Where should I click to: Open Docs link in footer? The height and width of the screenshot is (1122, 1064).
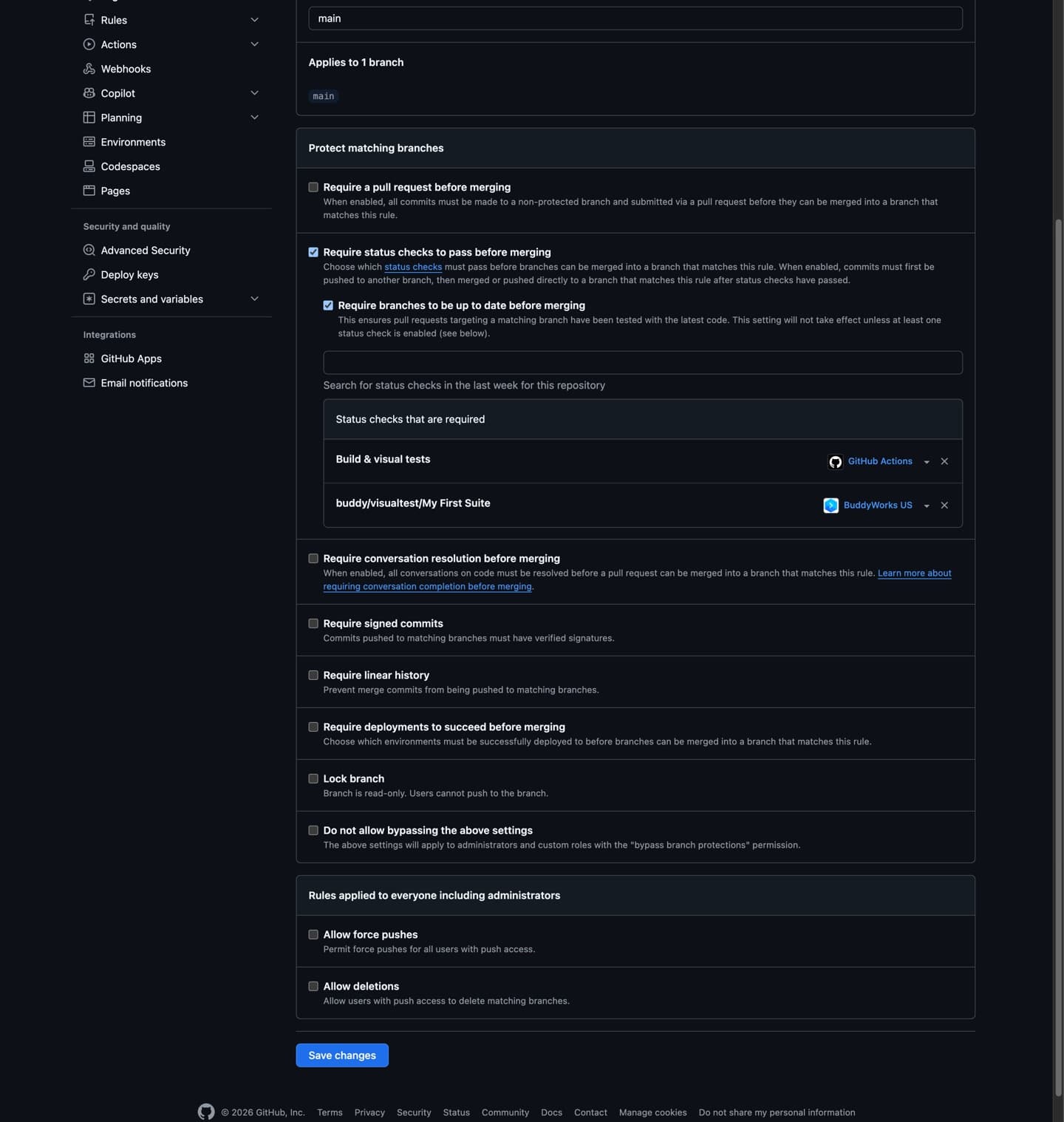(551, 1112)
